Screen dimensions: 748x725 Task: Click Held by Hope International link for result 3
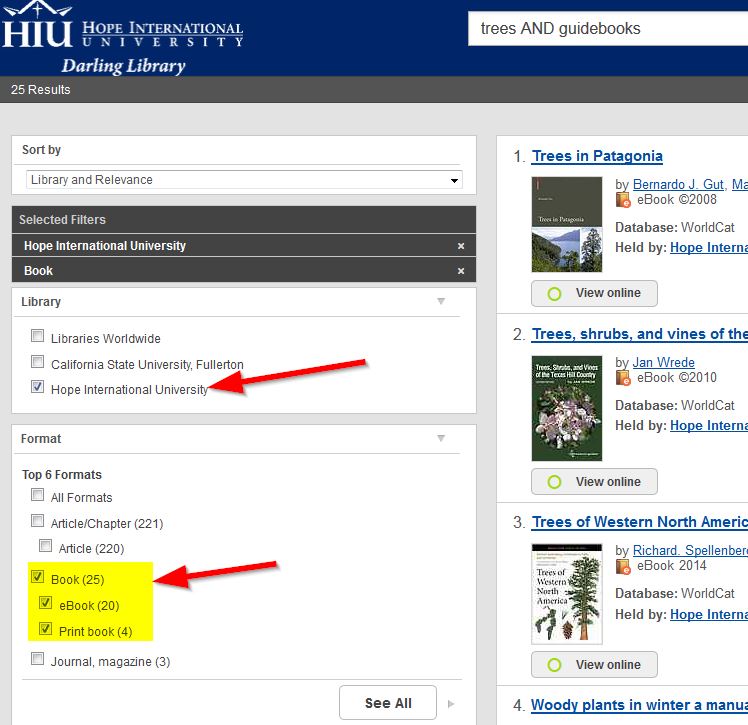pos(709,614)
